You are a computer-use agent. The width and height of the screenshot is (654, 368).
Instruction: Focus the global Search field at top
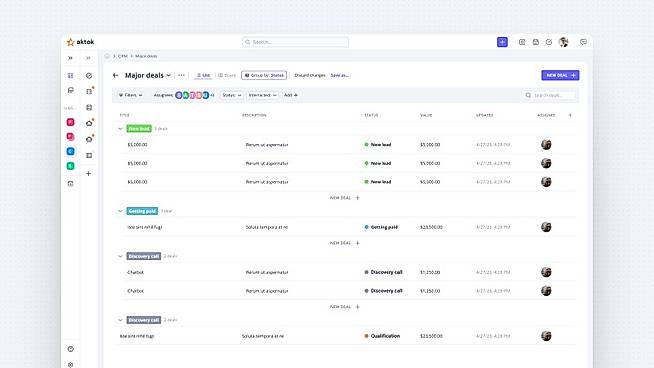coord(295,42)
